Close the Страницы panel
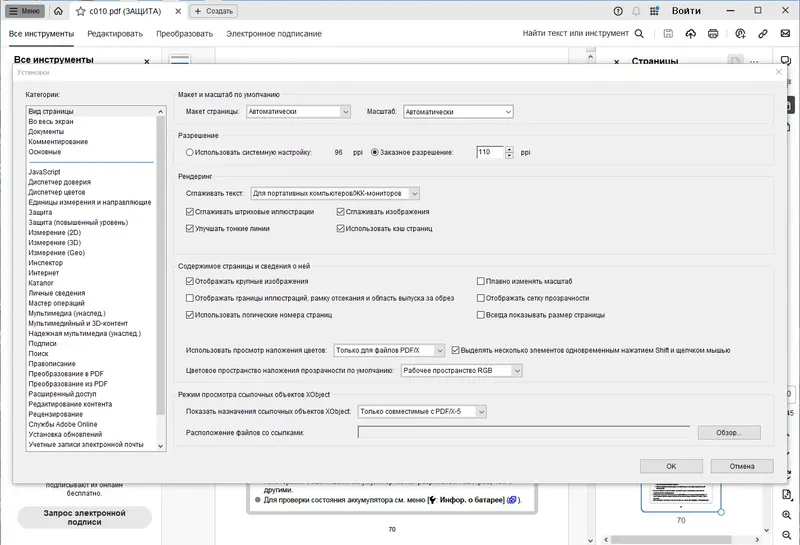 click(x=616, y=62)
